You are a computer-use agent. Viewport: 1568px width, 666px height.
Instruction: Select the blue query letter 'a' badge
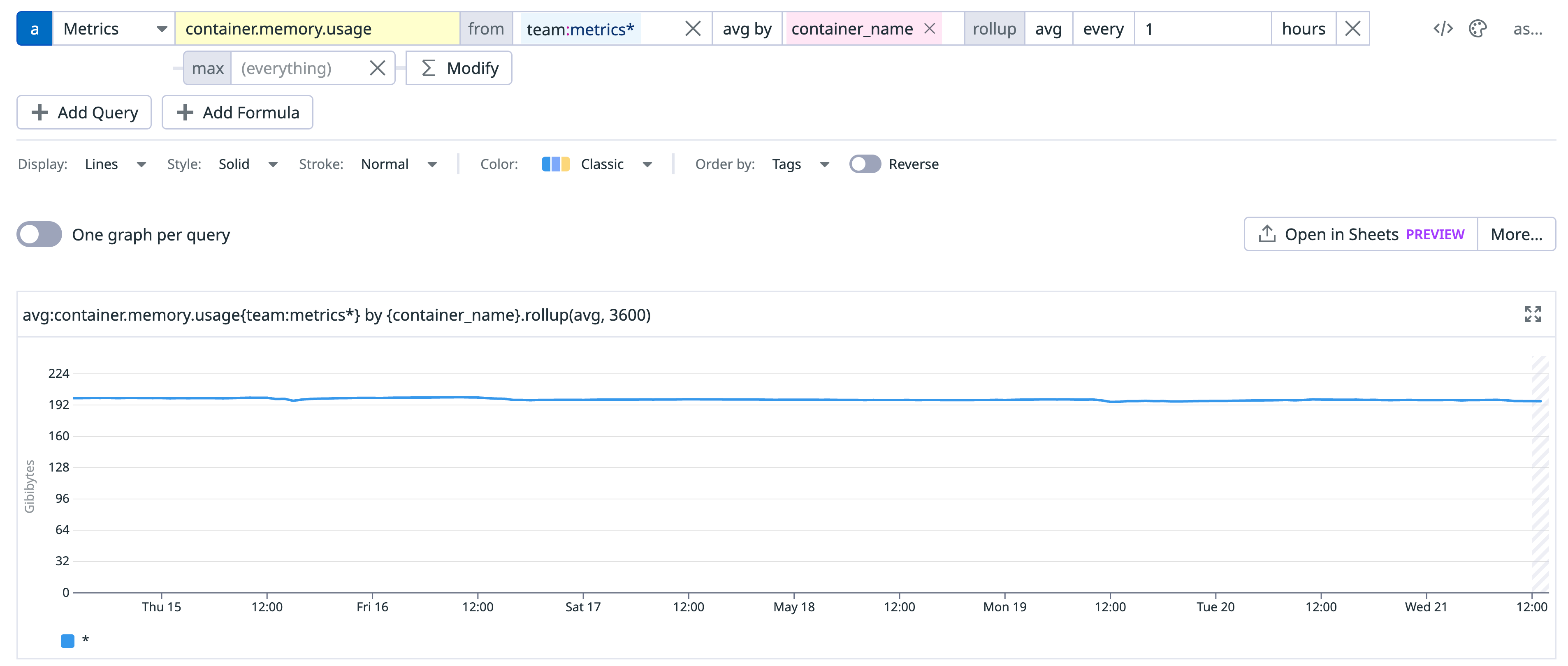click(34, 28)
